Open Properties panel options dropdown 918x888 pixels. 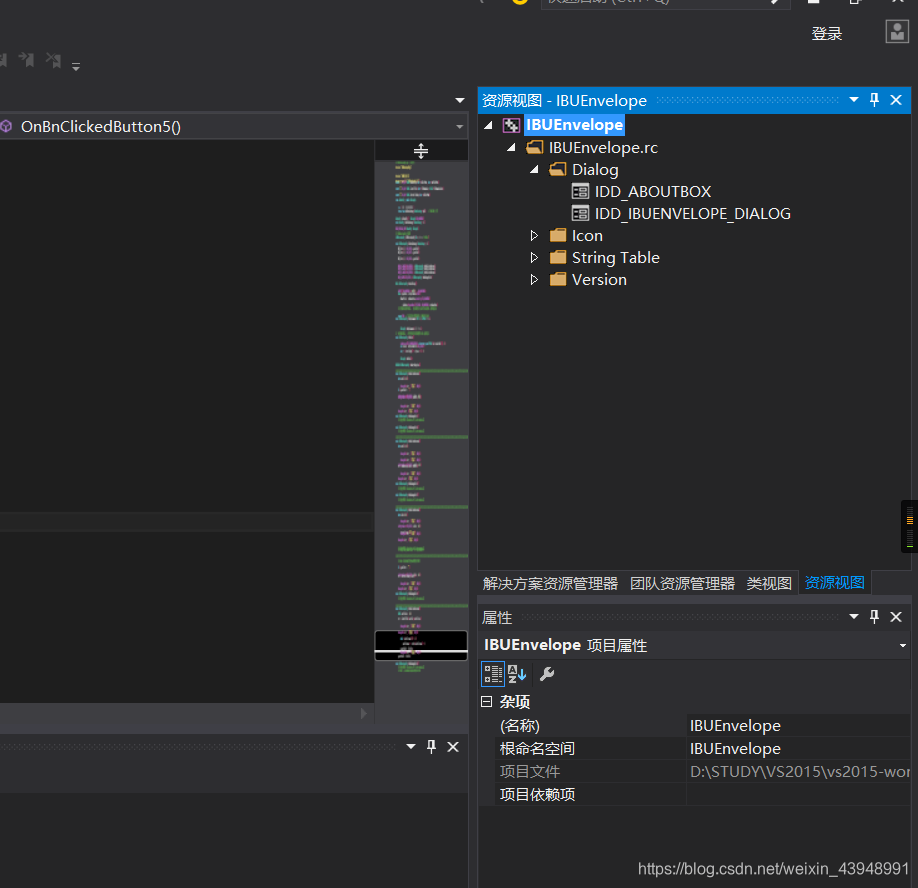(x=854, y=616)
